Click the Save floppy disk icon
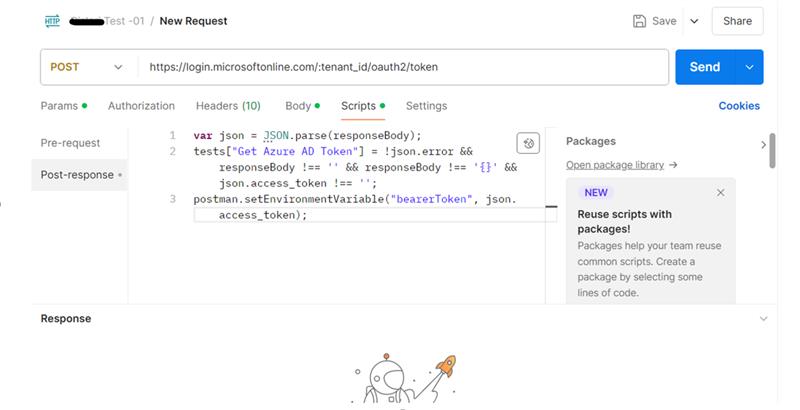Screen dimensions: 800x410 tap(639, 21)
